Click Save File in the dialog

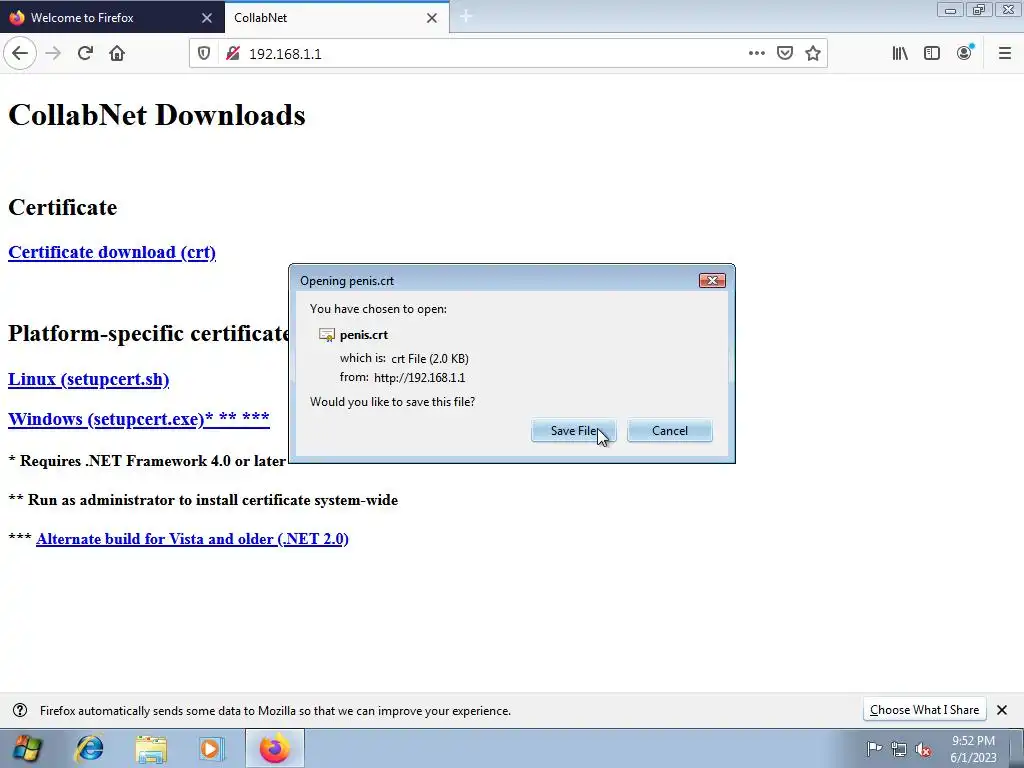573,430
